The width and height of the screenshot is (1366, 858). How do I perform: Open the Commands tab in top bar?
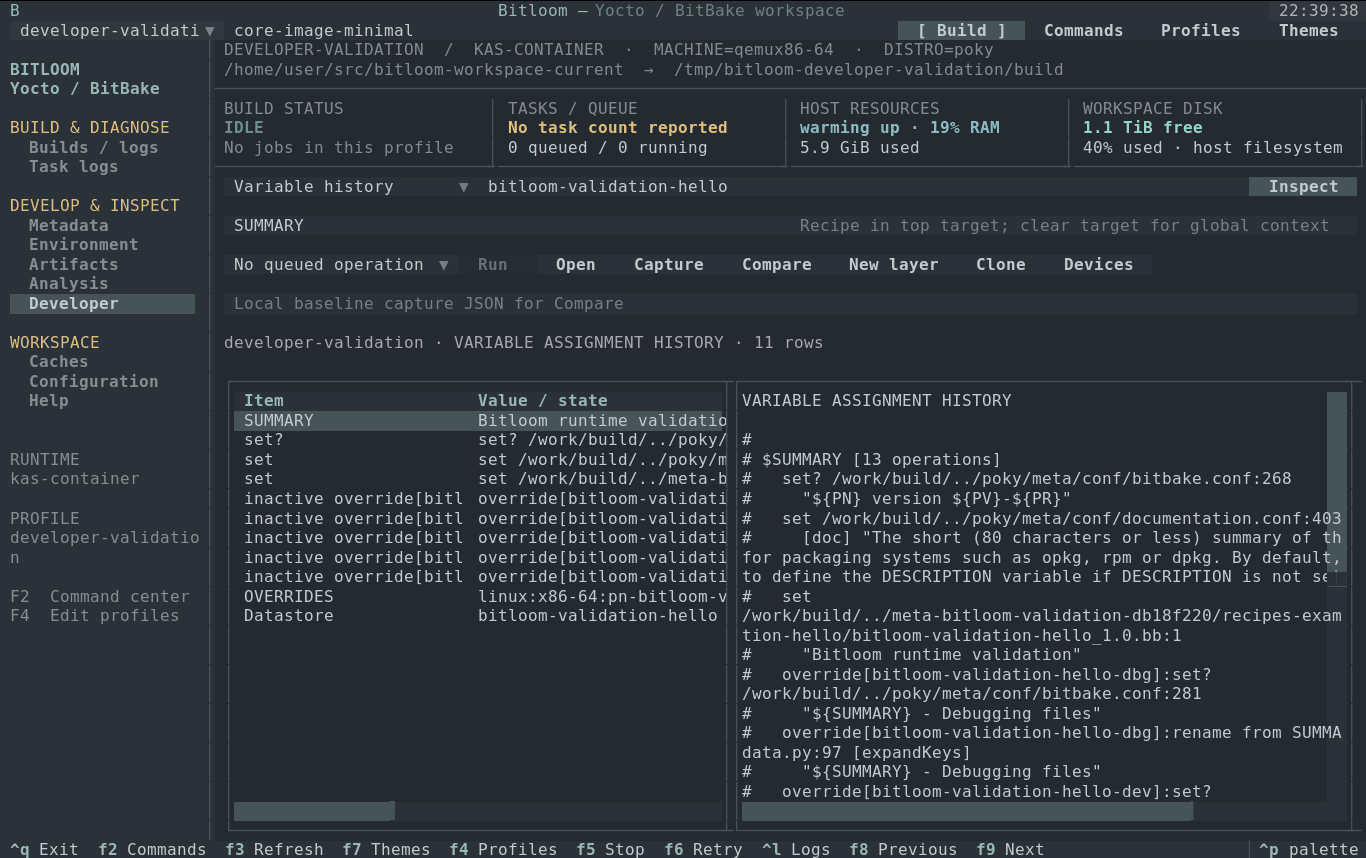(x=1083, y=30)
